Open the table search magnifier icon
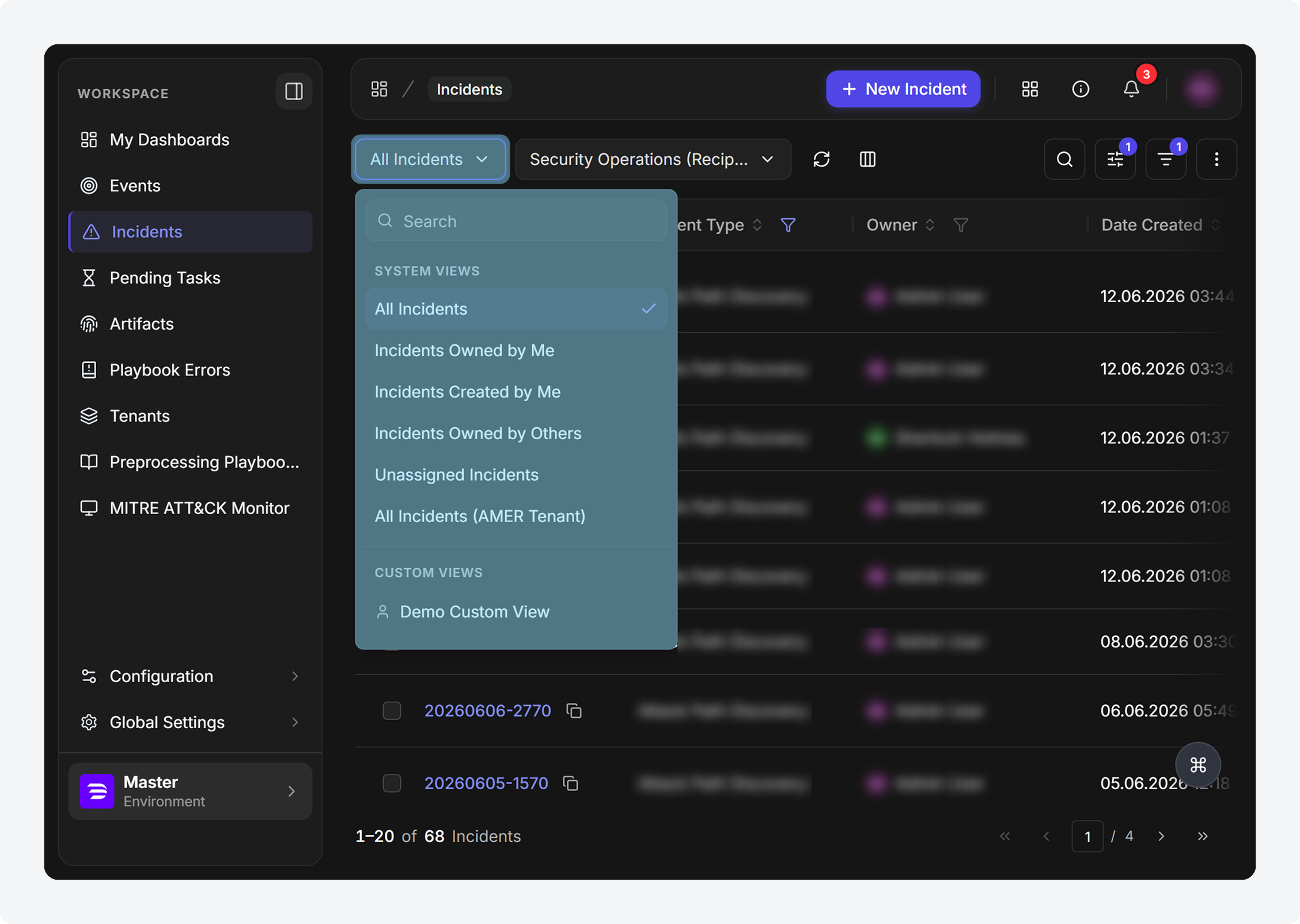Viewport: 1300px width, 924px height. pyautogui.click(x=1064, y=159)
